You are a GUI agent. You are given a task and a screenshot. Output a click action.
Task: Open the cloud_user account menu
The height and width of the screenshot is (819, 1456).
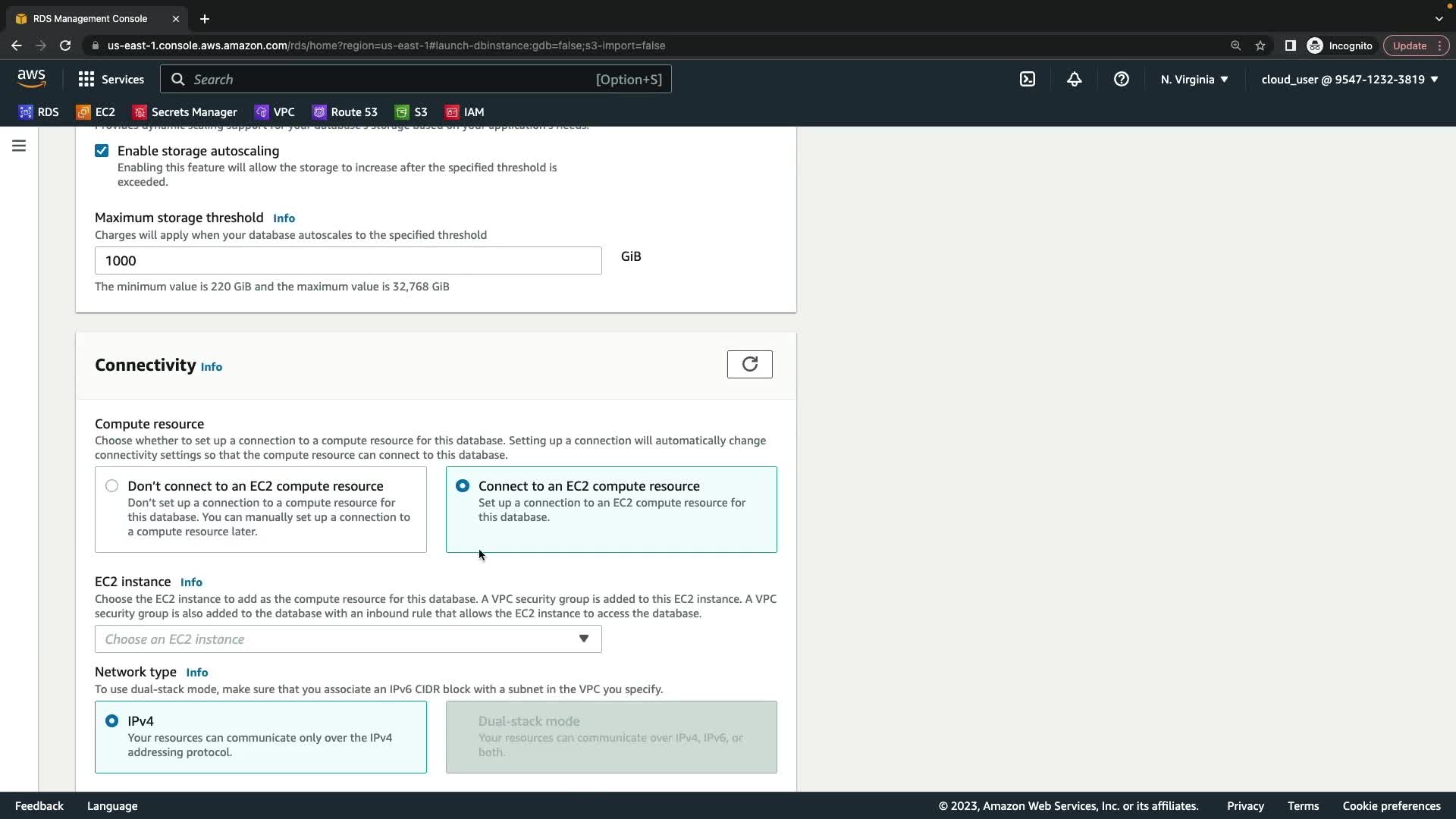1349,79
